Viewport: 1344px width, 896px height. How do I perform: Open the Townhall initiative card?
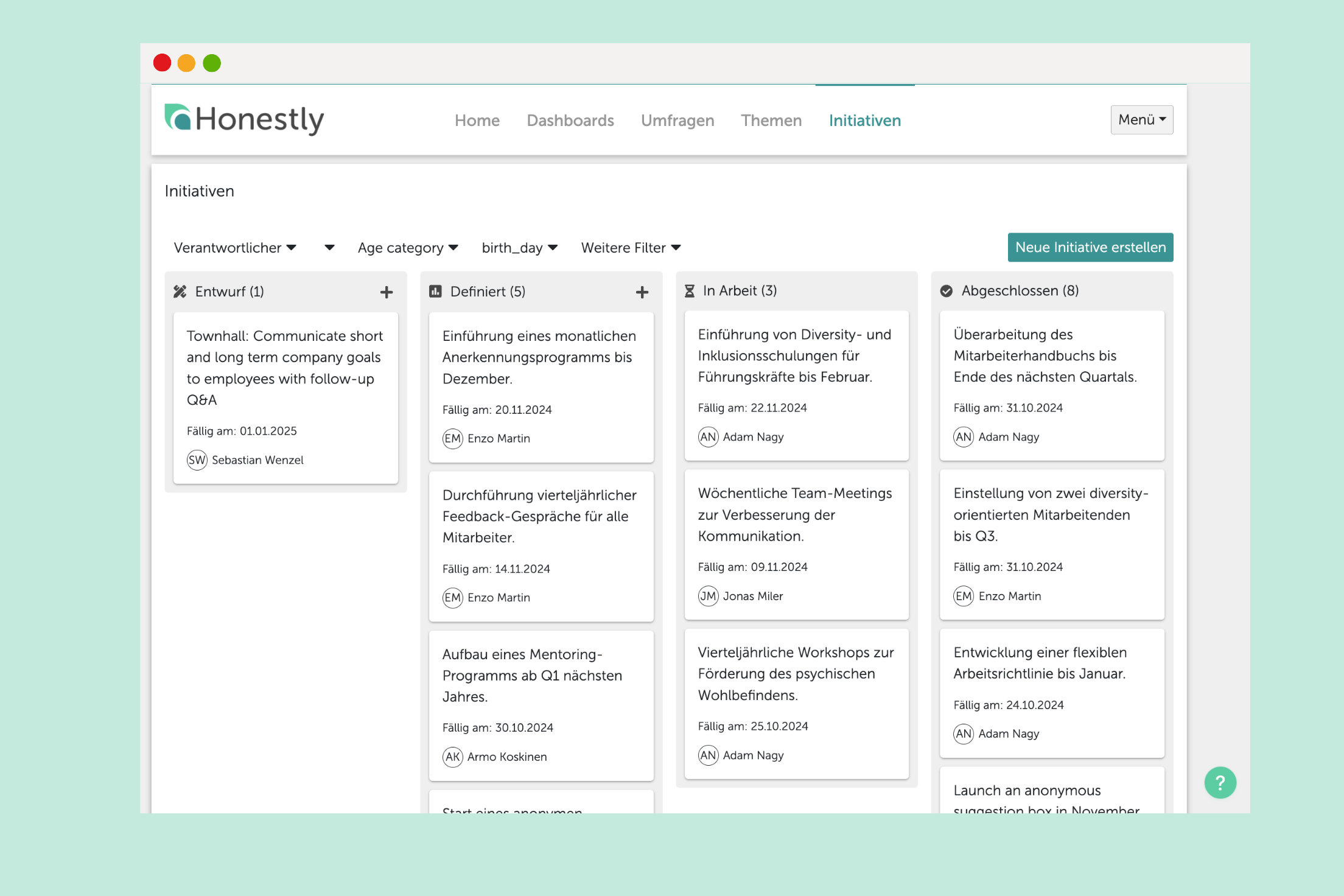pos(285,368)
